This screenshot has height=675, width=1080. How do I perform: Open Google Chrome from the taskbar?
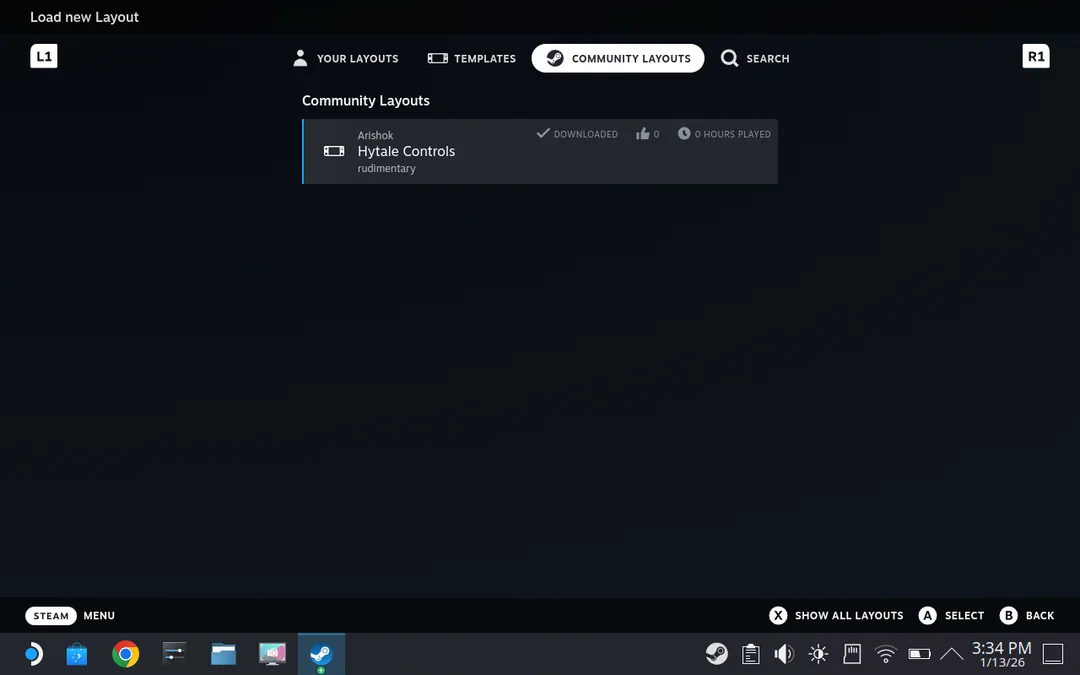click(x=126, y=654)
